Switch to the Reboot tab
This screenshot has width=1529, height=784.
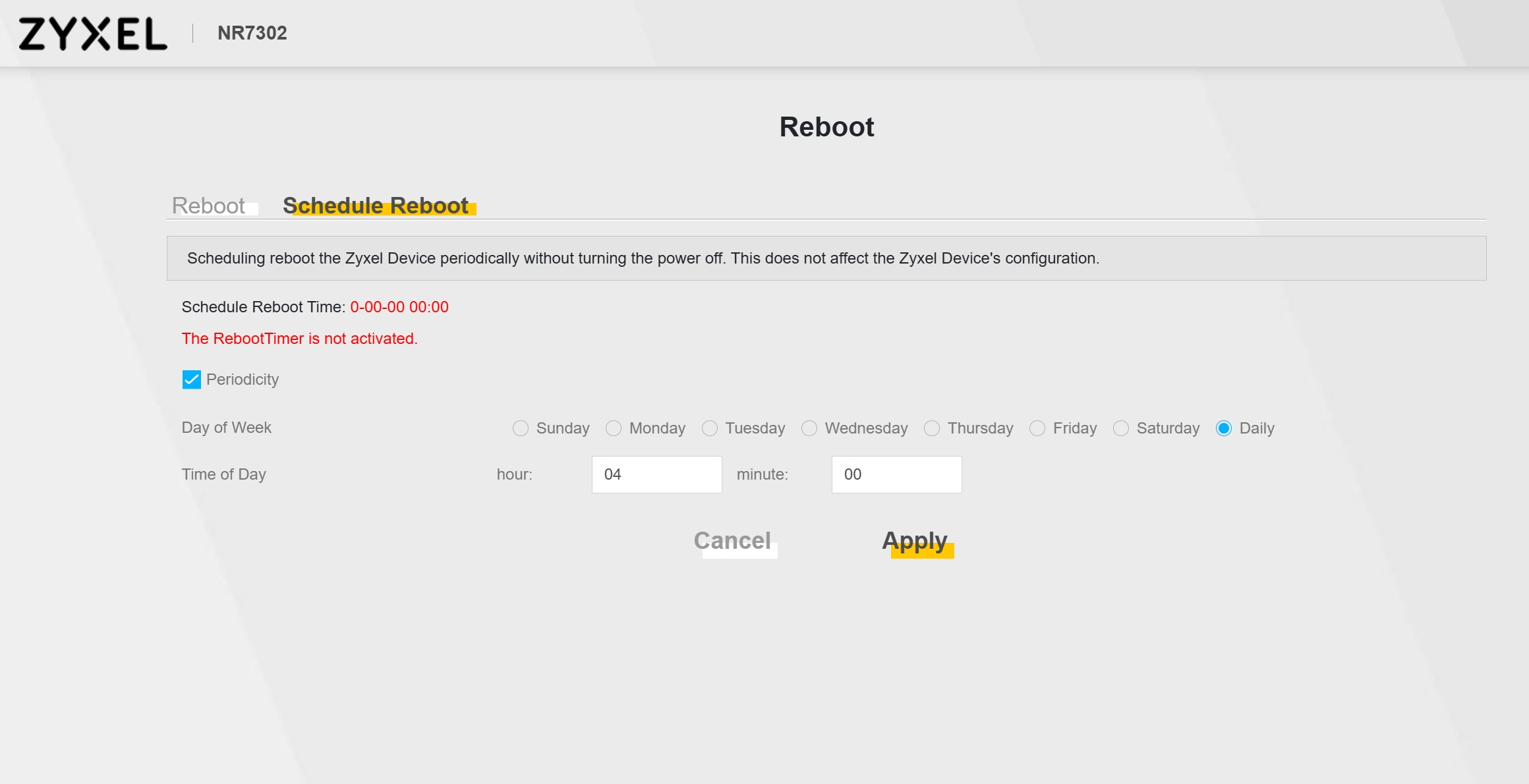tap(208, 206)
